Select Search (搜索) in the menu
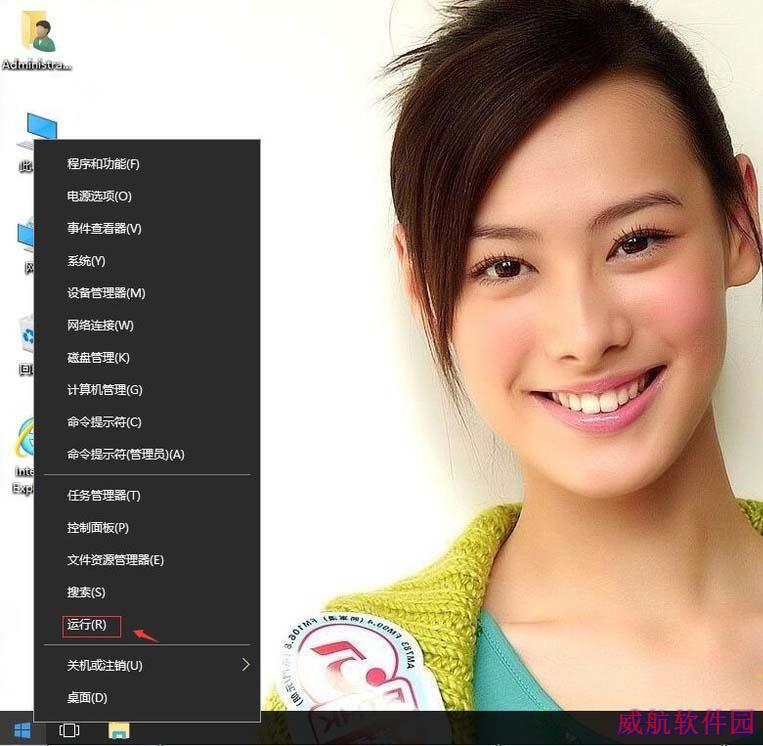 (x=147, y=592)
